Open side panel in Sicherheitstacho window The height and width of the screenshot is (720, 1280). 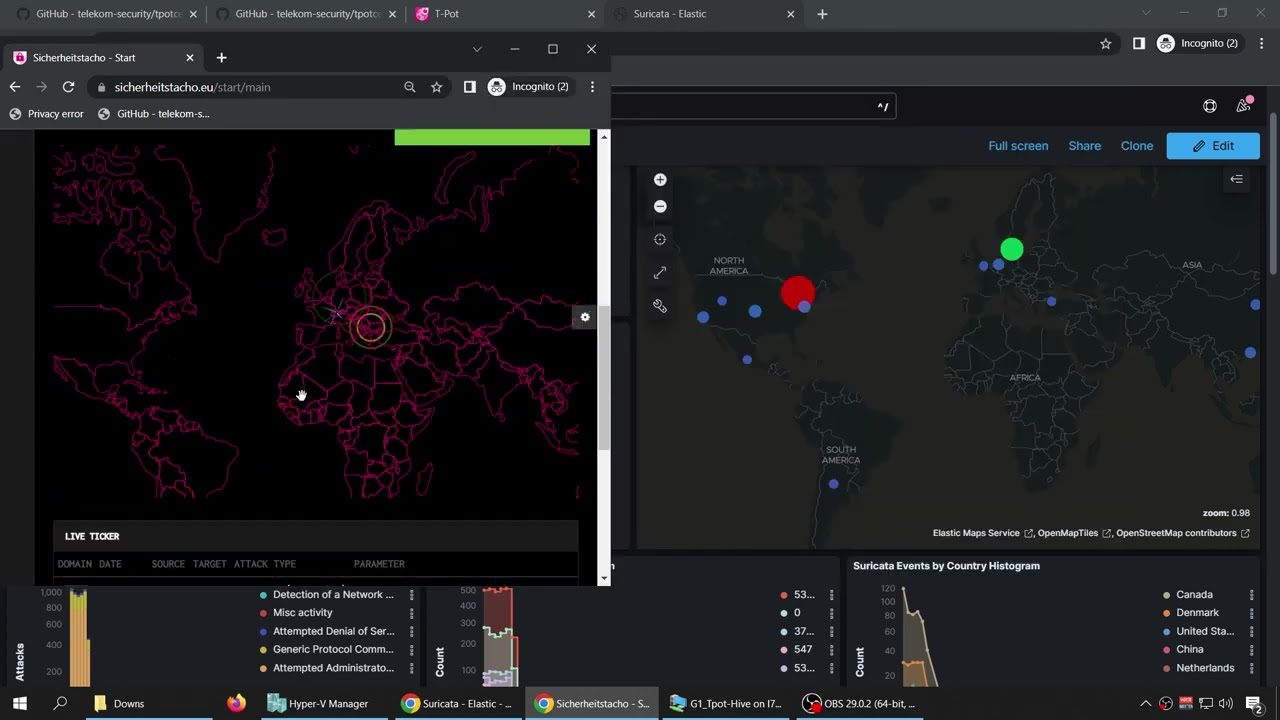point(469,87)
